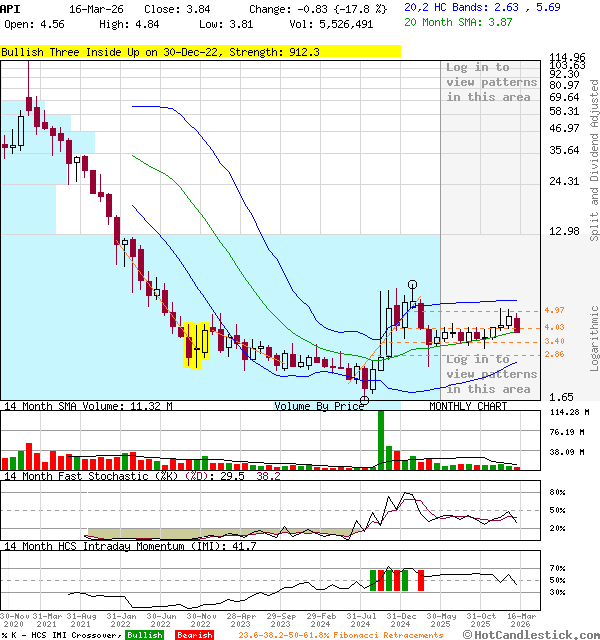The image size is (600, 640).
Task: Click the circled high marker above the candles
Action: [412, 285]
